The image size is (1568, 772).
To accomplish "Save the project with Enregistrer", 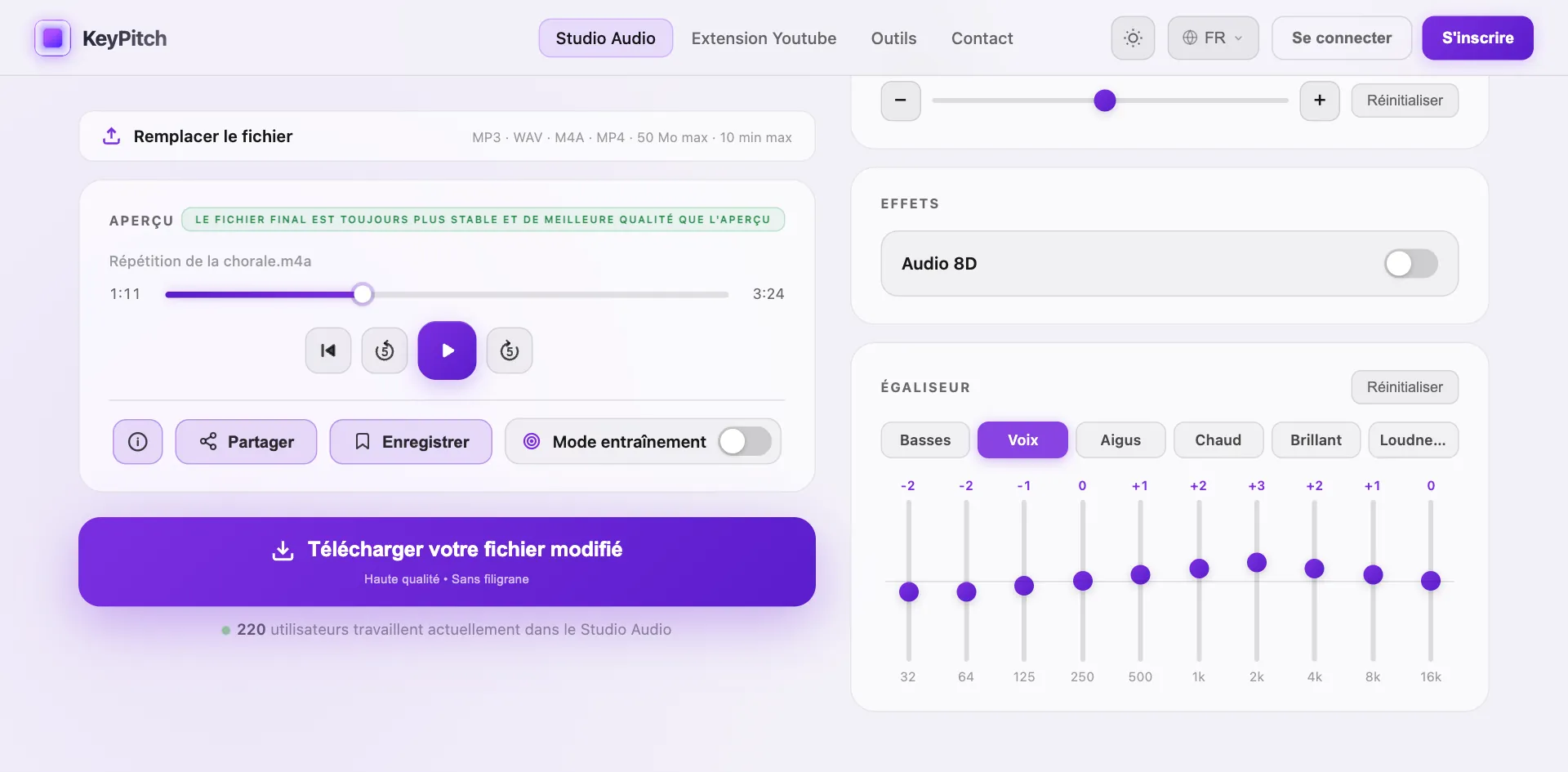I will 411,442.
